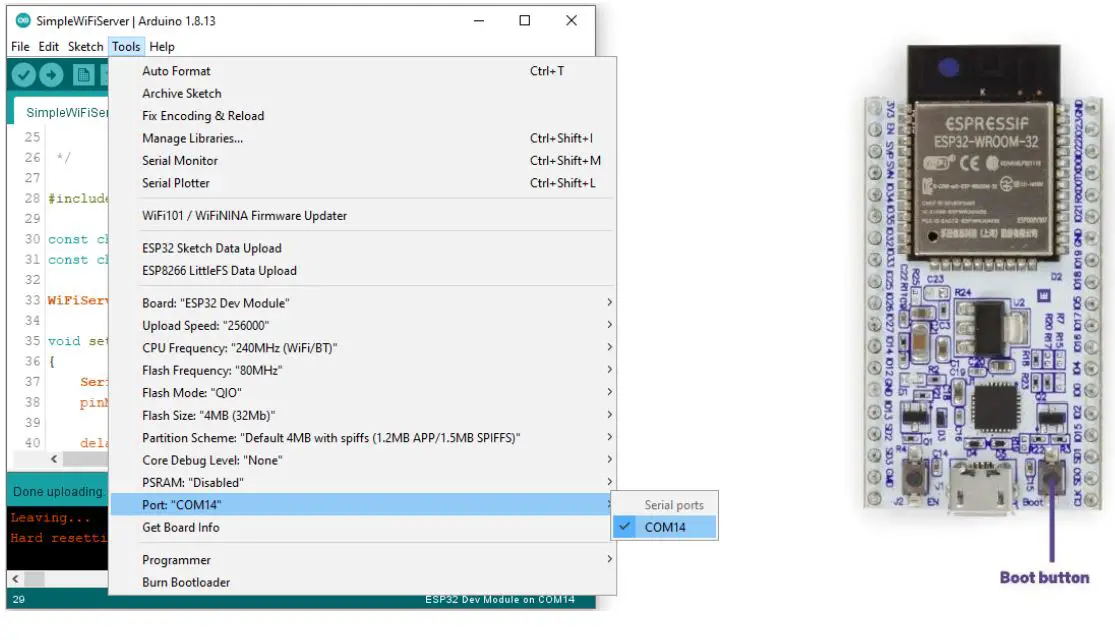The width and height of the screenshot is (1115, 640).
Task: Select Get Board Info
Action: point(181,528)
